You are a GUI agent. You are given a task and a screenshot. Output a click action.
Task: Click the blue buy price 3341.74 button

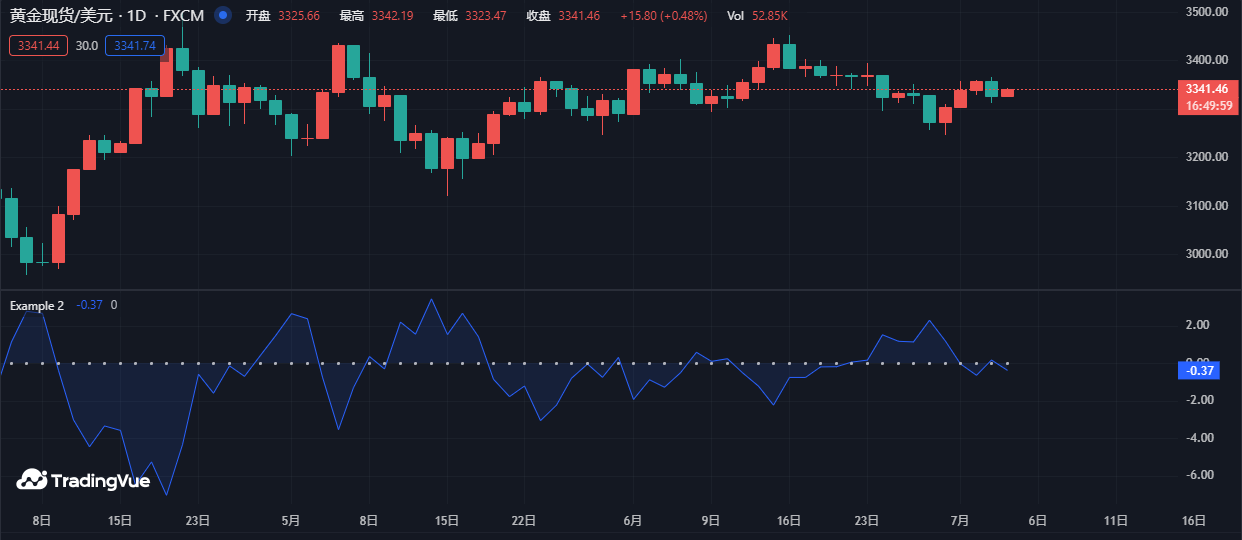(134, 46)
